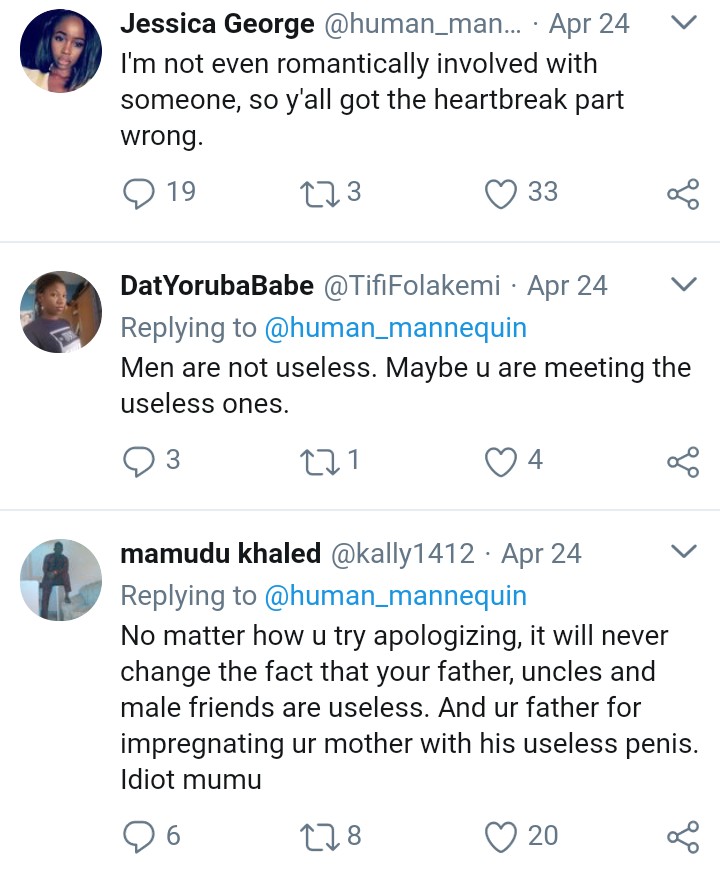Open reply on DatYorubaBabe's tweet
720x882 pixels.
(137, 461)
